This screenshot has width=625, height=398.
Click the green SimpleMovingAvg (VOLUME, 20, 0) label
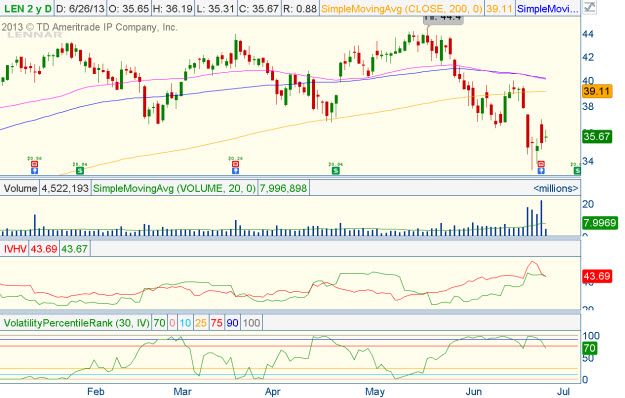click(174, 188)
